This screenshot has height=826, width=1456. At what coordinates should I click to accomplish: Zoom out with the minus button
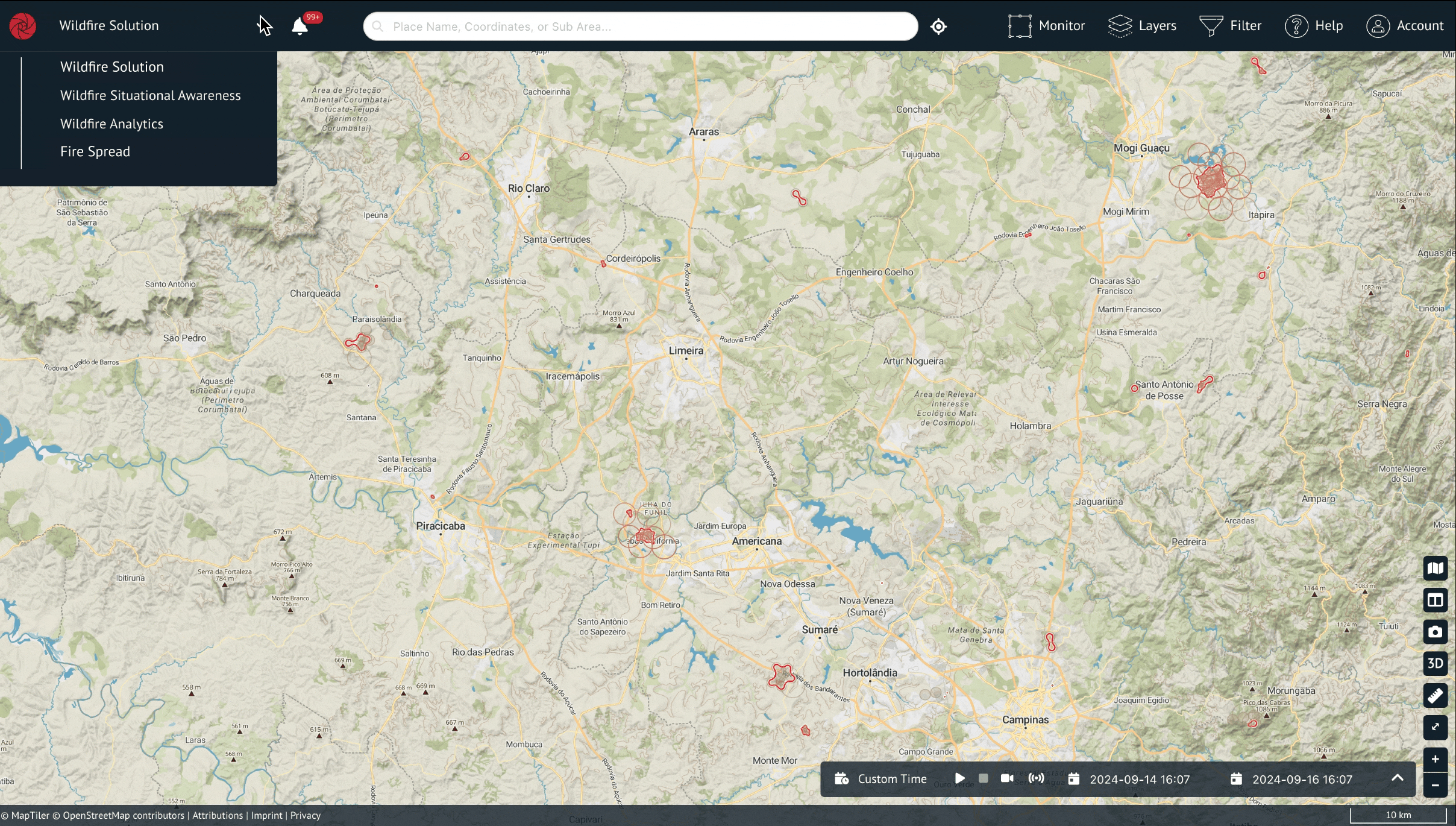[1436, 785]
